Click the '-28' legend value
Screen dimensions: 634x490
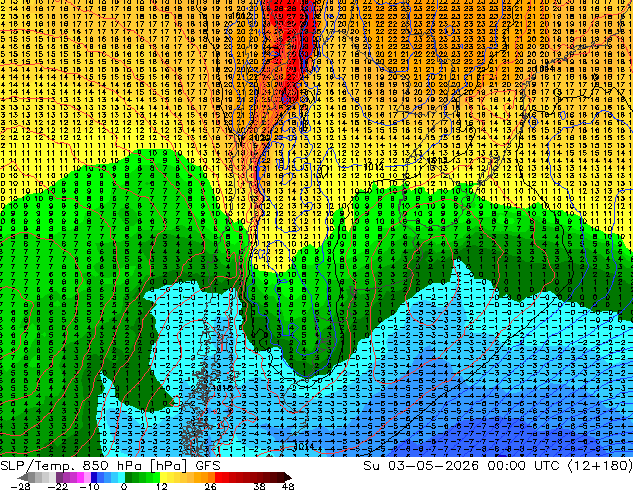(x=20, y=486)
